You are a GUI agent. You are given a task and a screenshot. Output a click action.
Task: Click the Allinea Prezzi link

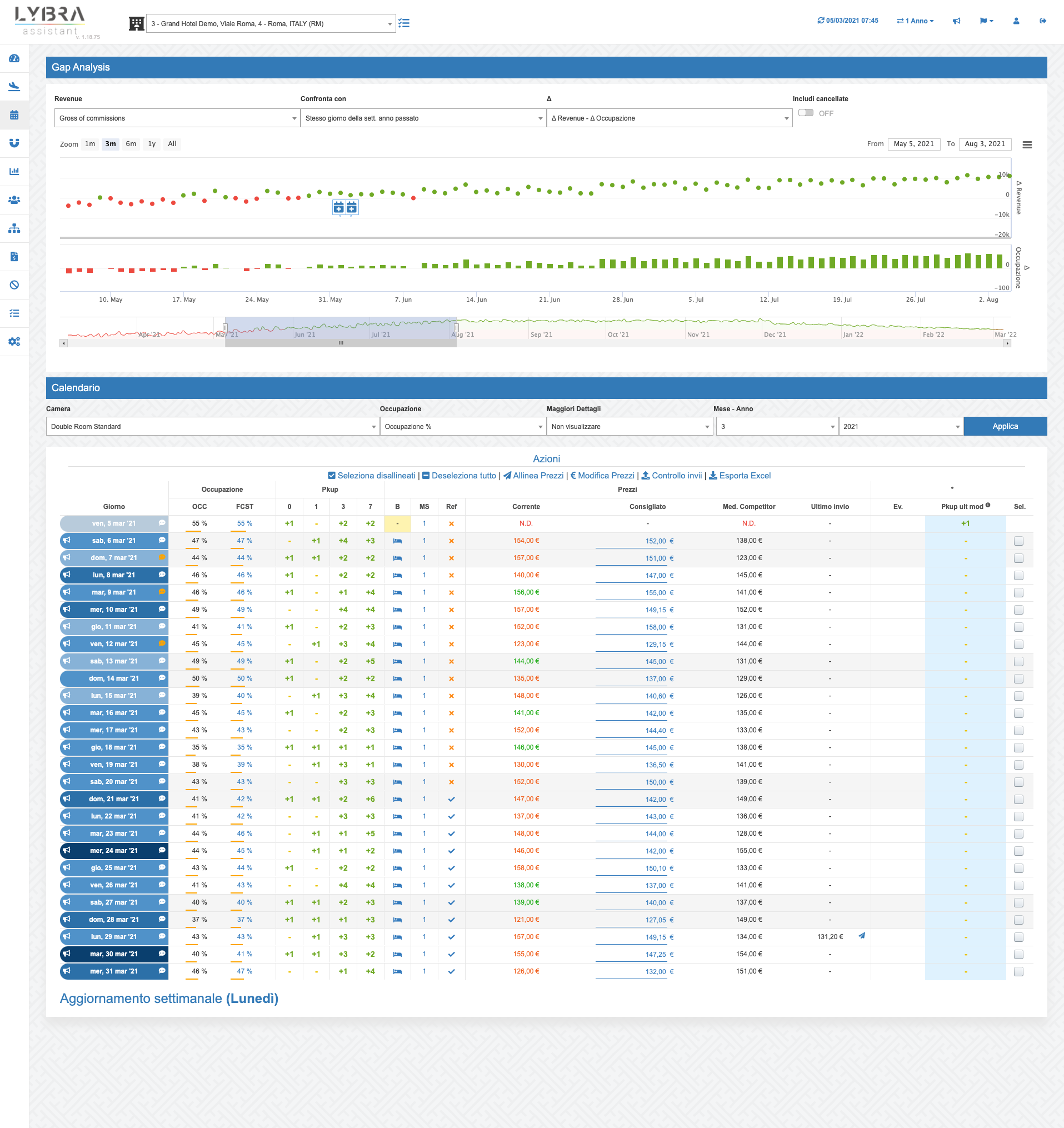click(533, 476)
